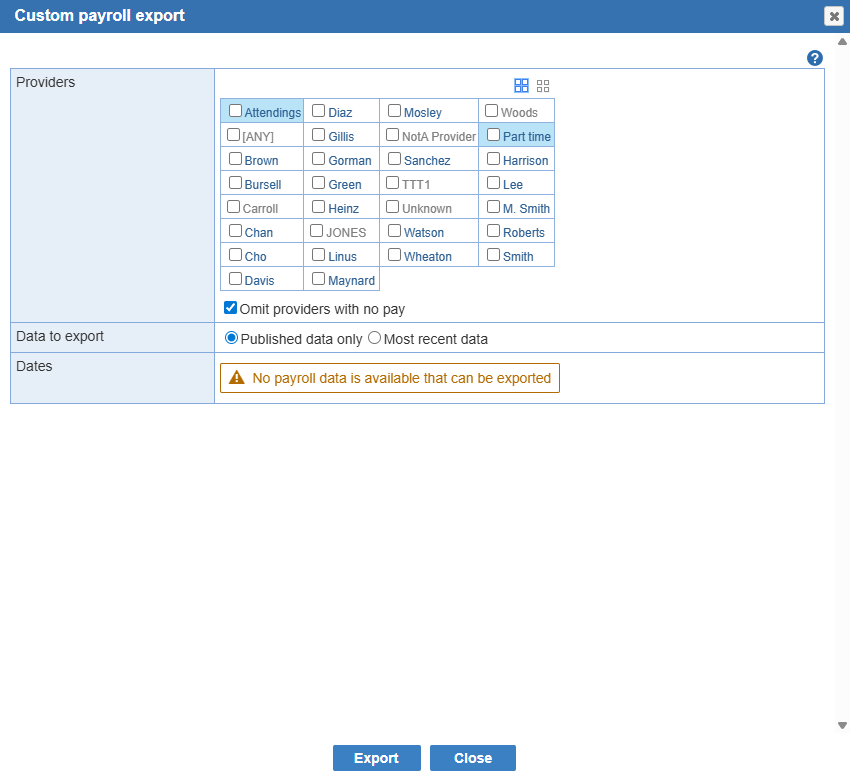Click the Close button
850x779 pixels.
[x=473, y=758]
